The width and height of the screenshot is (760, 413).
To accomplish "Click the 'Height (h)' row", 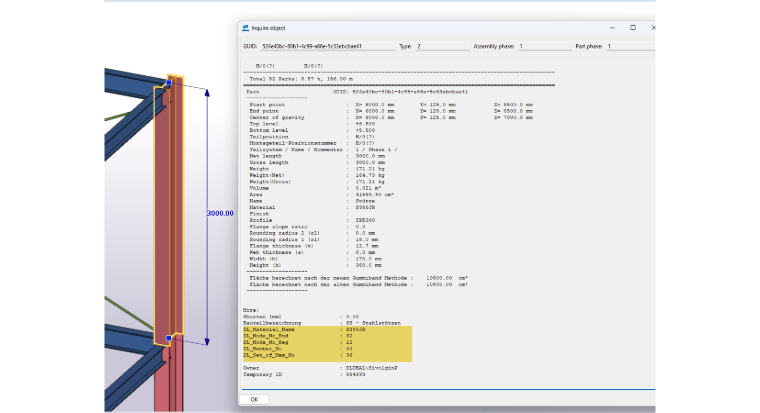I will click(x=315, y=265).
